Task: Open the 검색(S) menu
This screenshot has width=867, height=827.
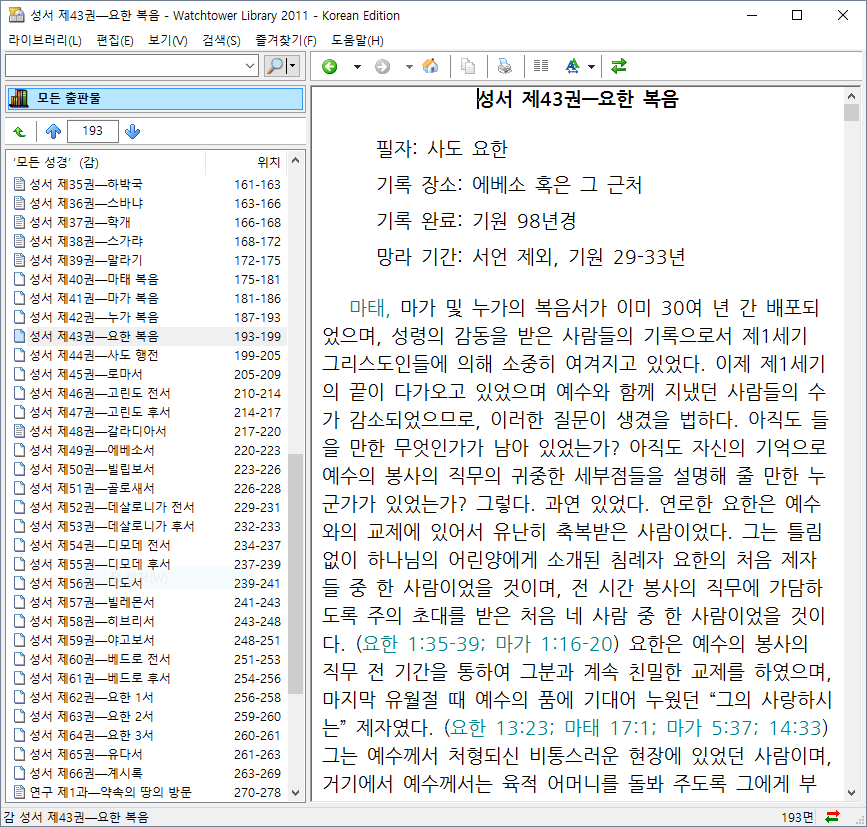Action: point(221,40)
